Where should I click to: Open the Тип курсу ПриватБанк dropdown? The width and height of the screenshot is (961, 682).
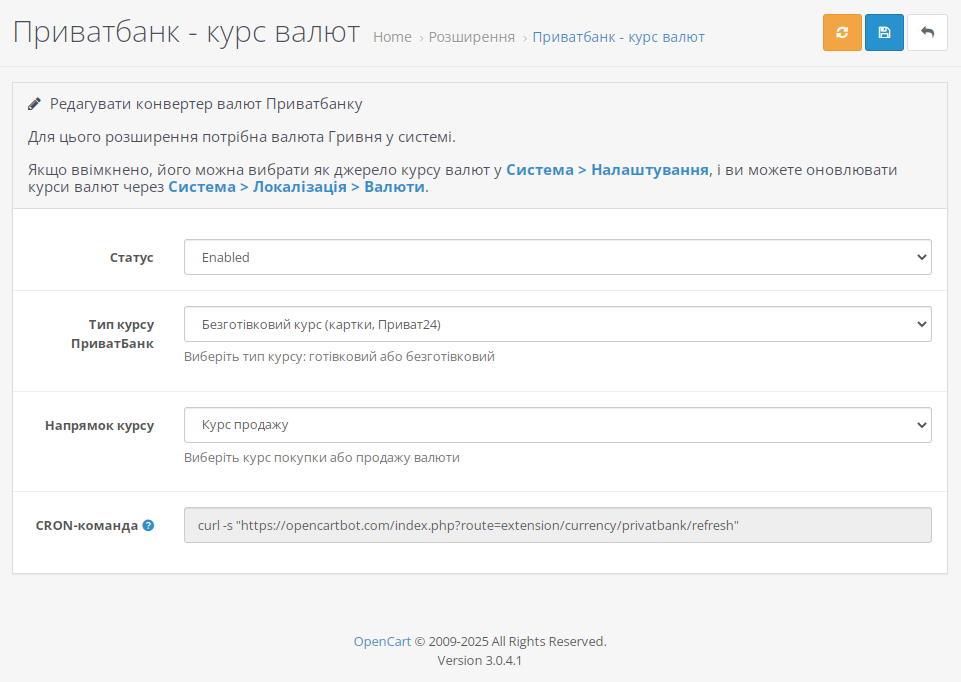point(558,324)
